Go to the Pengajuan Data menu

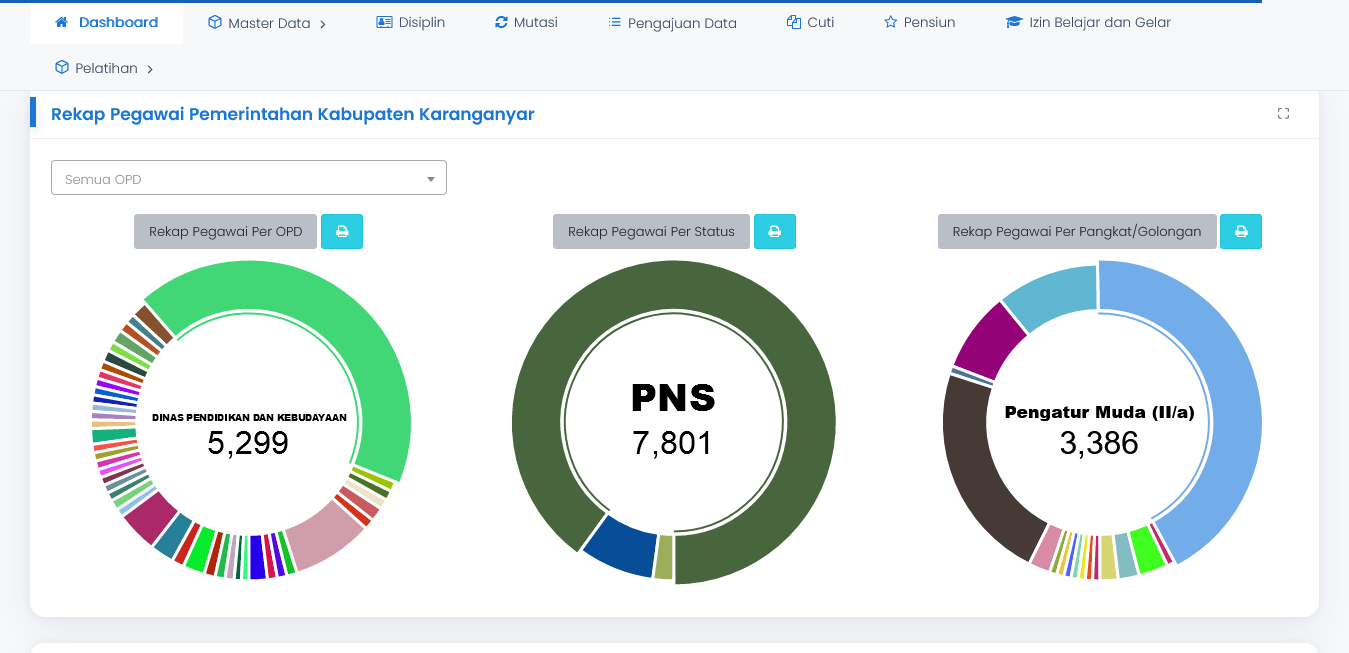tap(672, 23)
